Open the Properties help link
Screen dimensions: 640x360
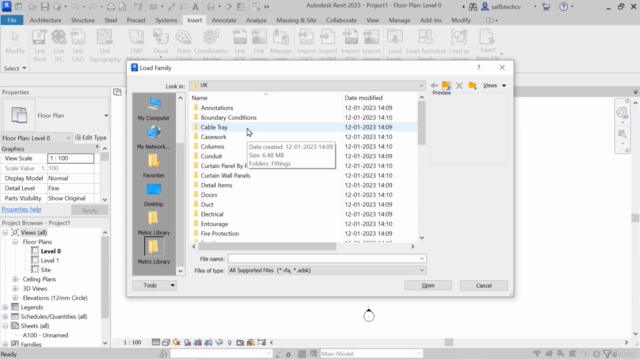point(21,209)
